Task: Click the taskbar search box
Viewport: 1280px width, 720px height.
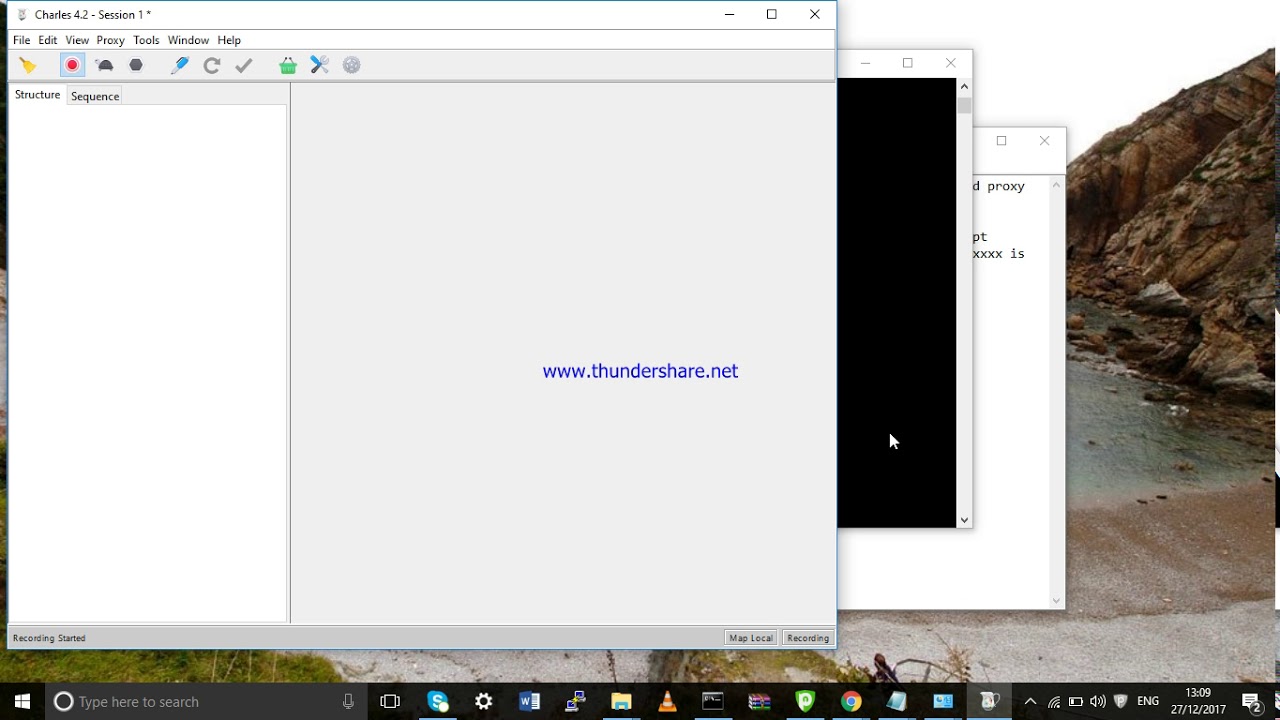Action: tap(206, 702)
